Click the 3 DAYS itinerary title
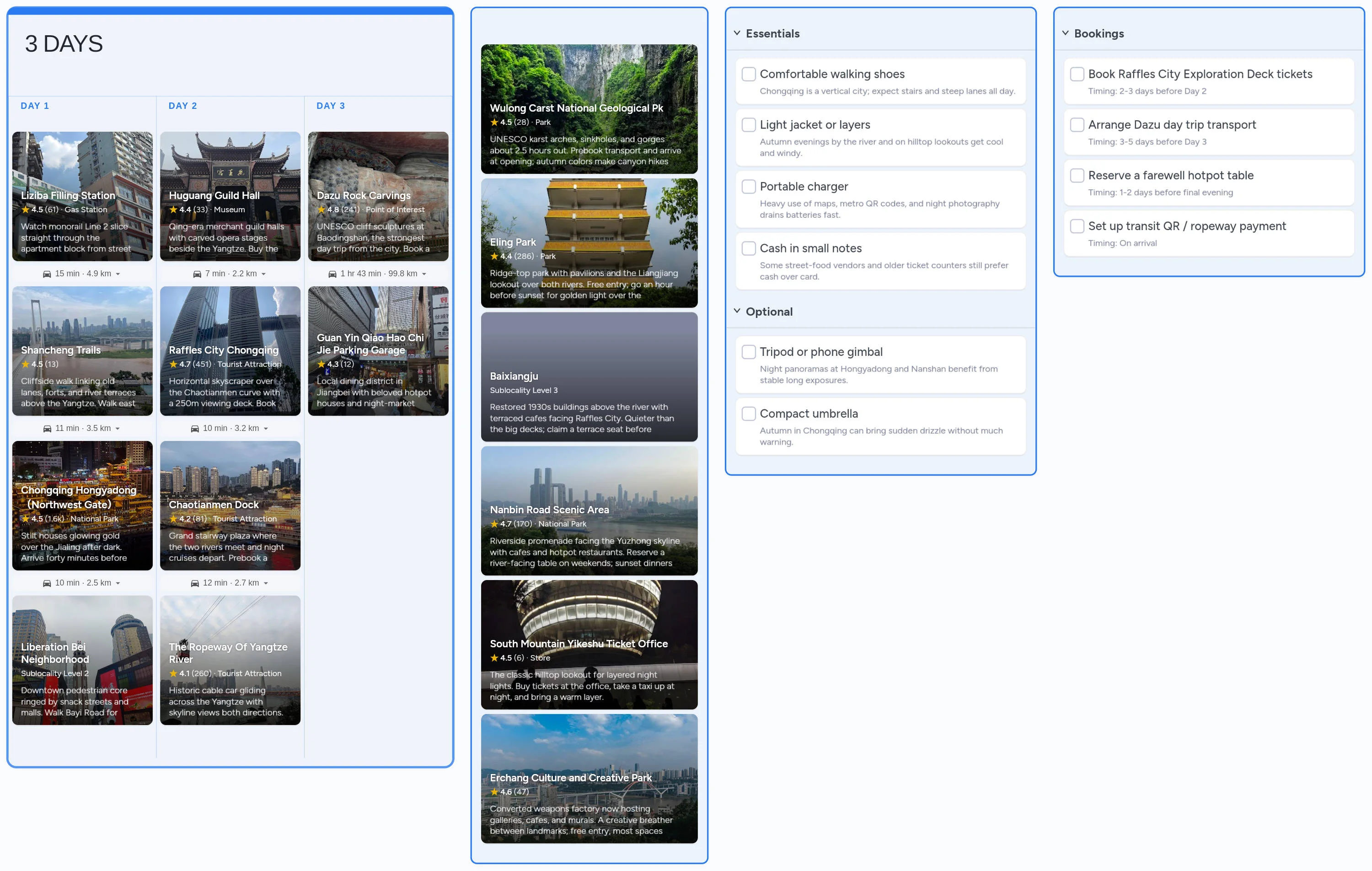This screenshot has width=1372, height=871. click(x=64, y=44)
